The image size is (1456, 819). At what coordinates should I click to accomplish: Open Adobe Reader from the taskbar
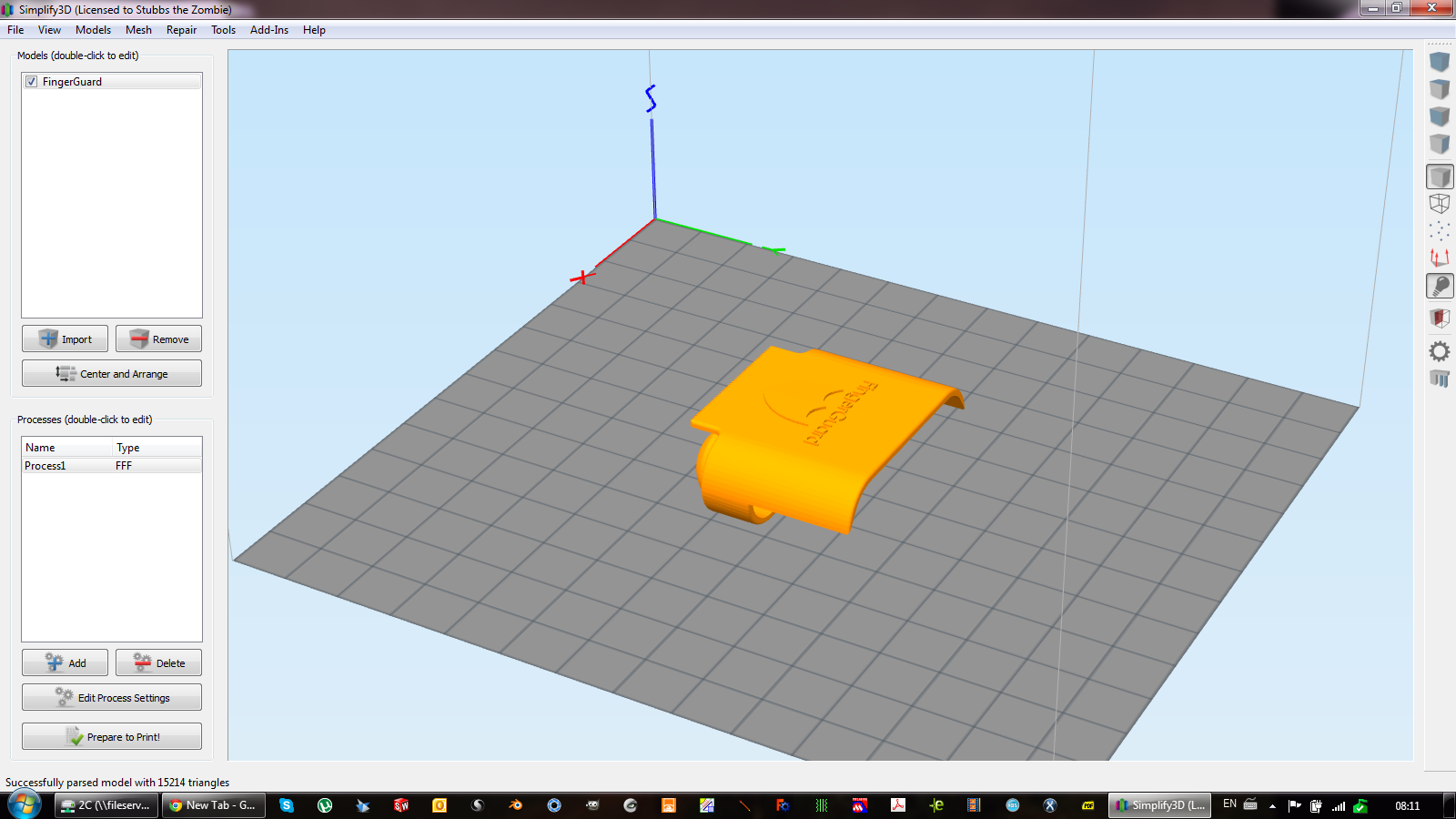point(898,805)
